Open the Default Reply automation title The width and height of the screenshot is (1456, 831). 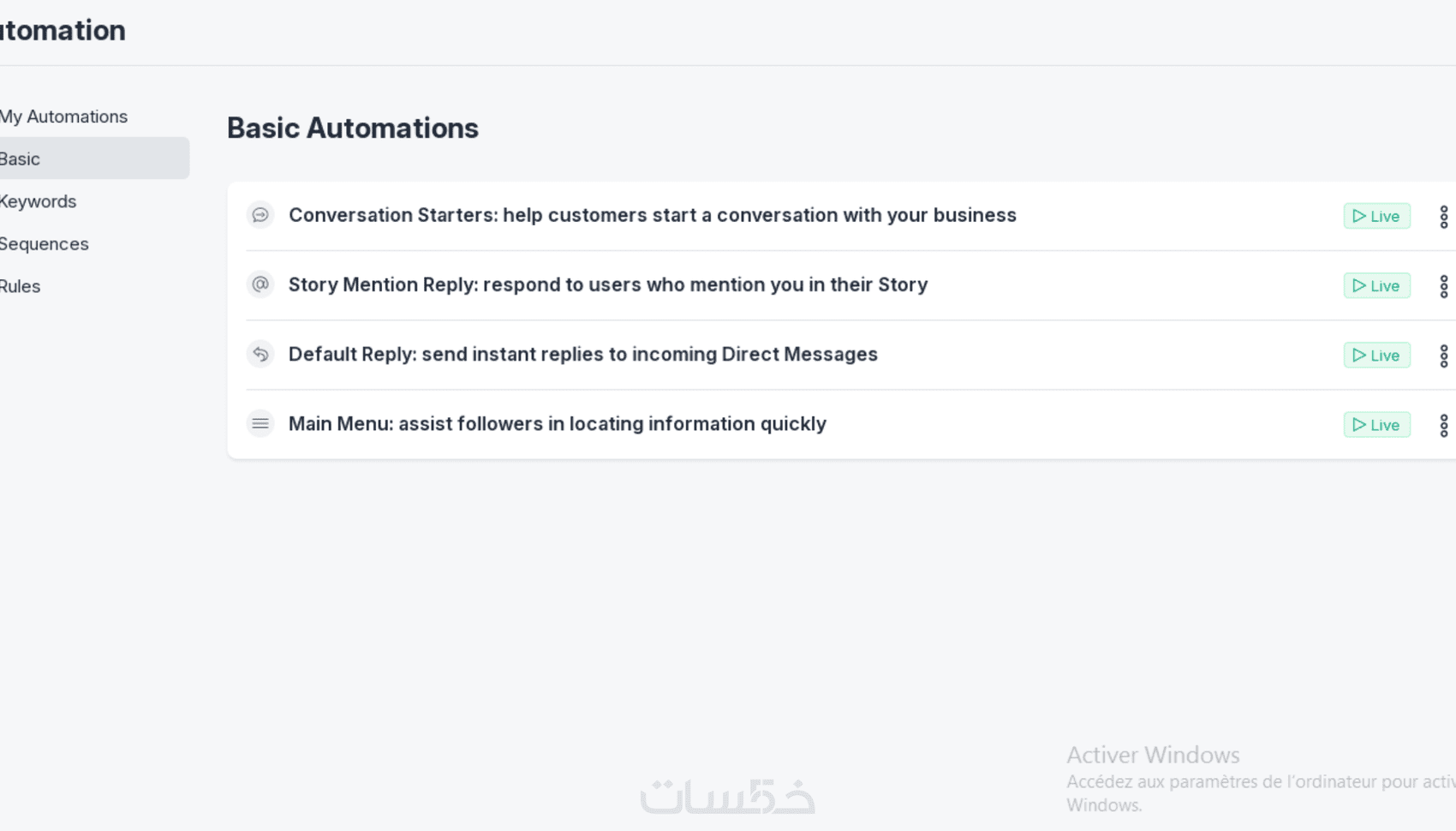[582, 354]
